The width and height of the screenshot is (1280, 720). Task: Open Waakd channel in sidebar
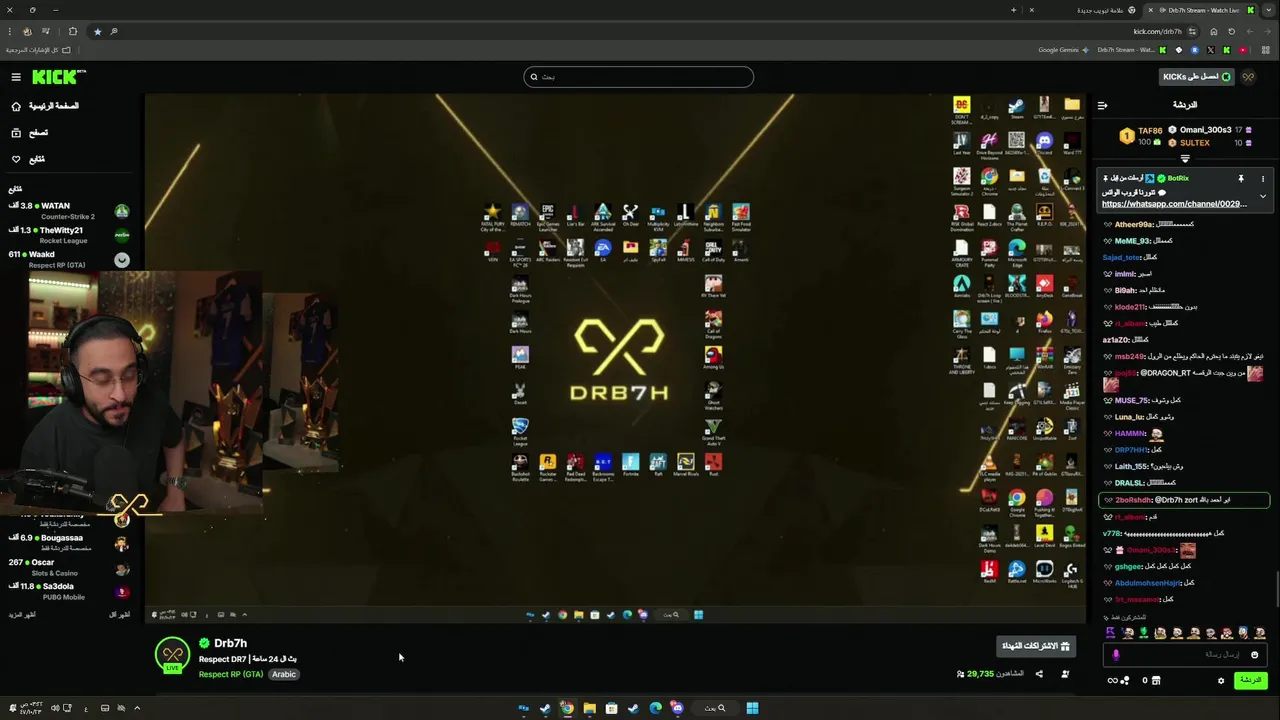coord(69,259)
